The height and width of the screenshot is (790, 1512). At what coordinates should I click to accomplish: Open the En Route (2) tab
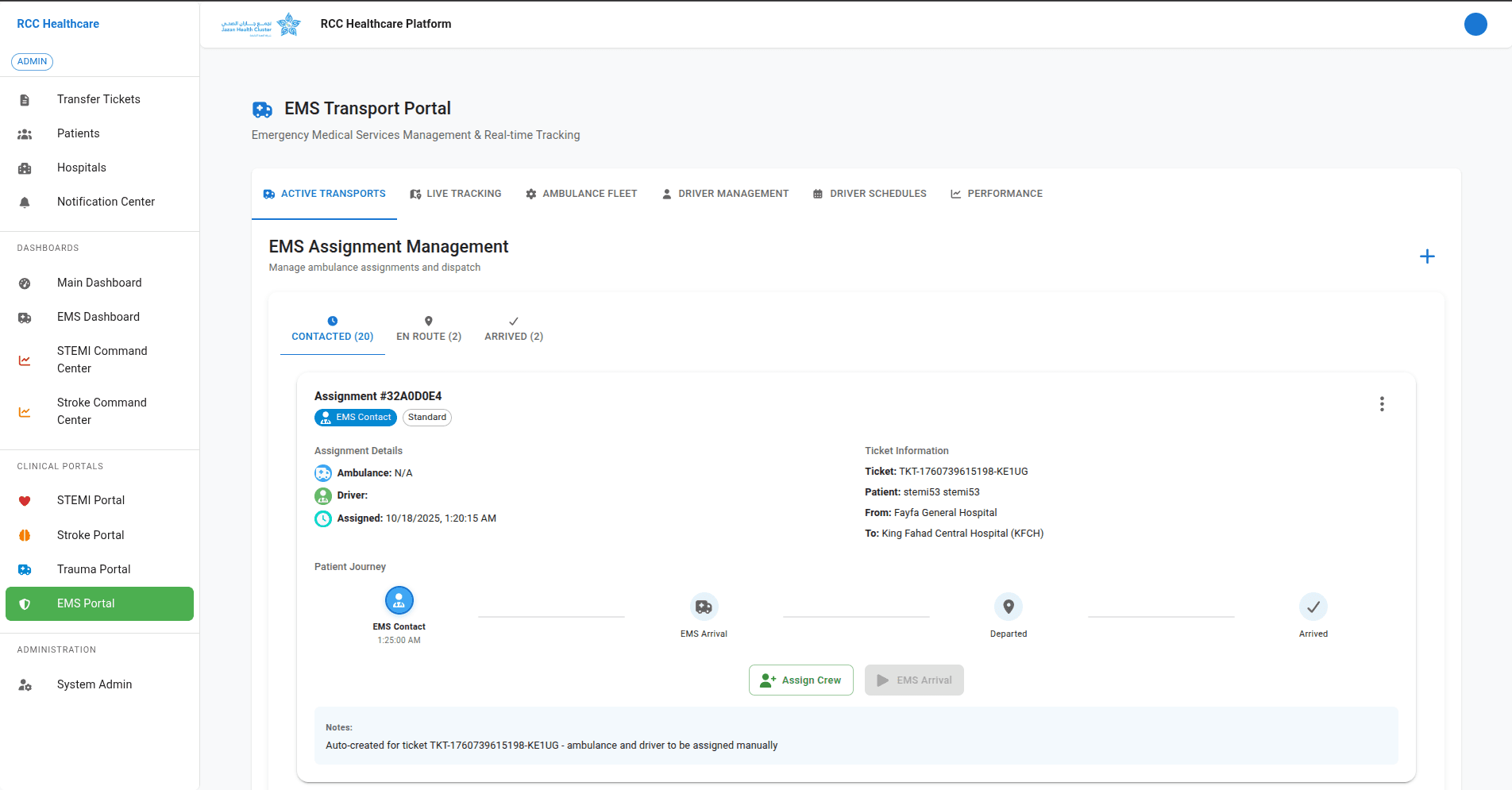coord(429,328)
